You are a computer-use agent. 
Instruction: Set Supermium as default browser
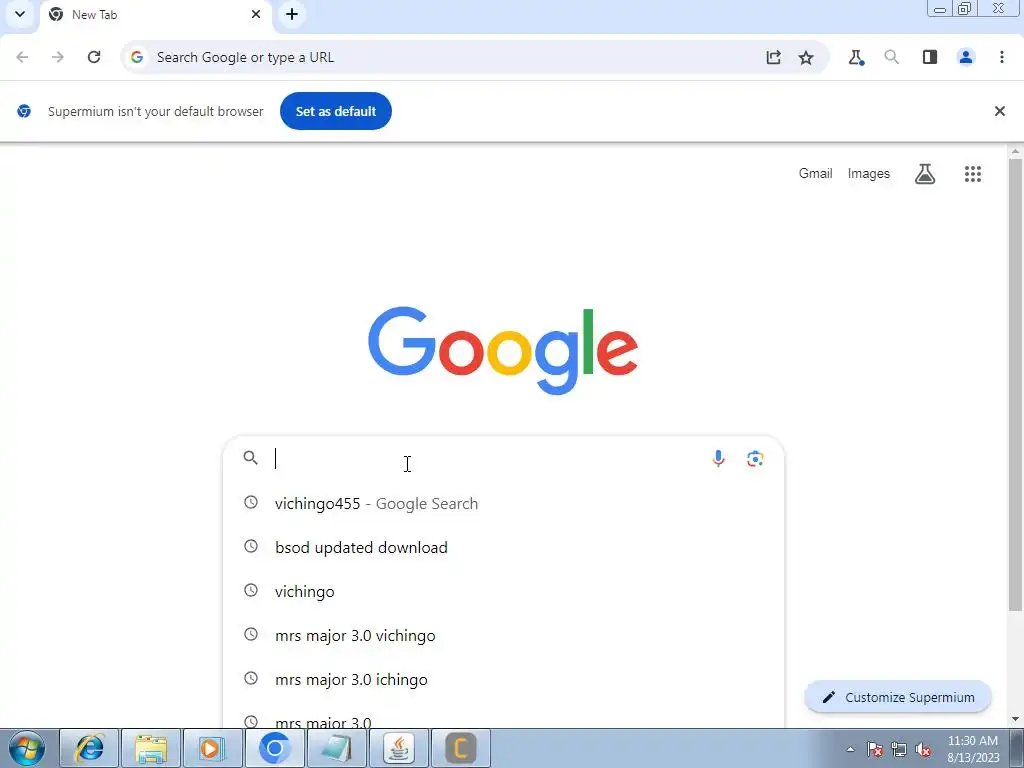(336, 111)
